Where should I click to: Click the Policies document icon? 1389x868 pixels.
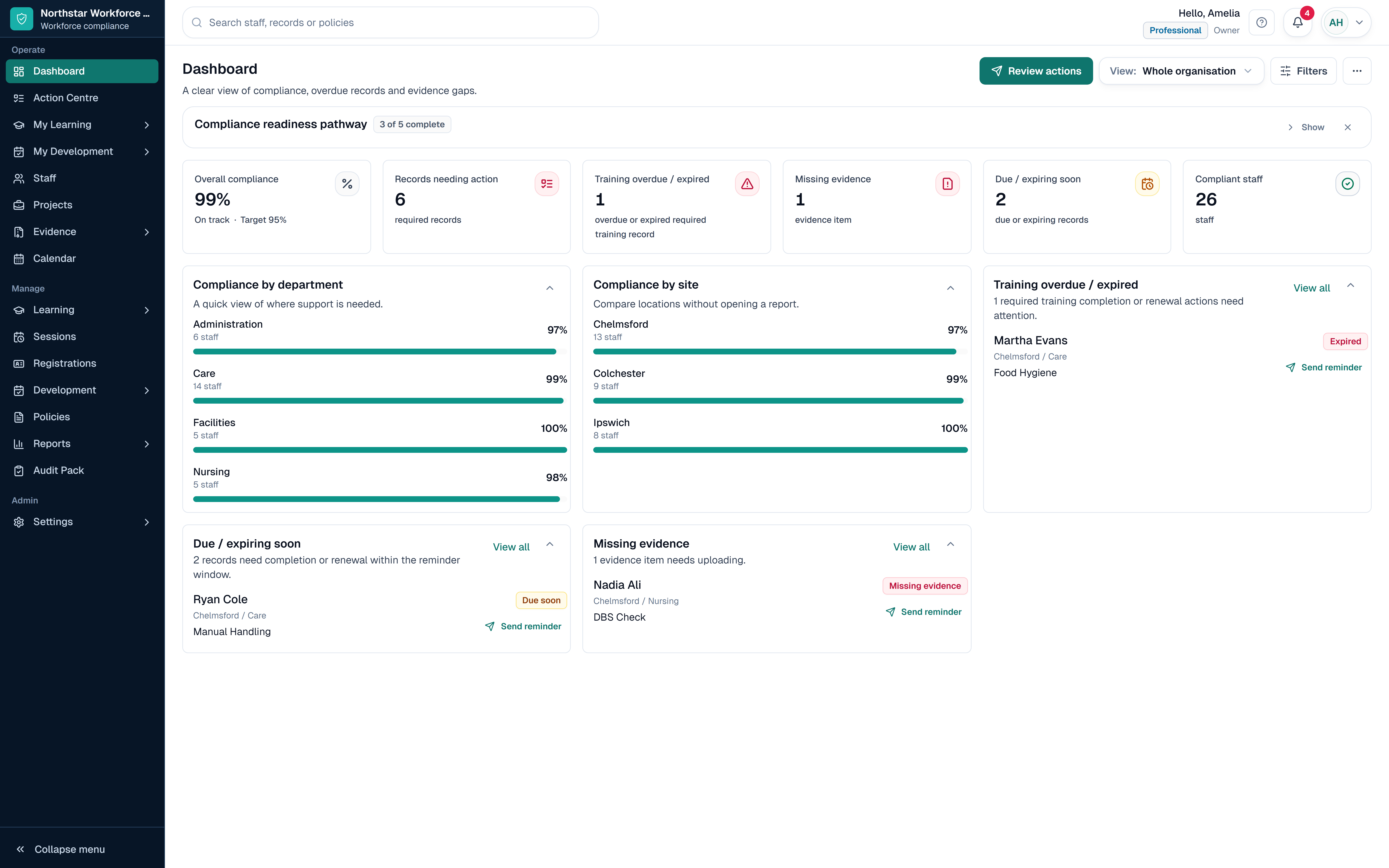point(19,417)
